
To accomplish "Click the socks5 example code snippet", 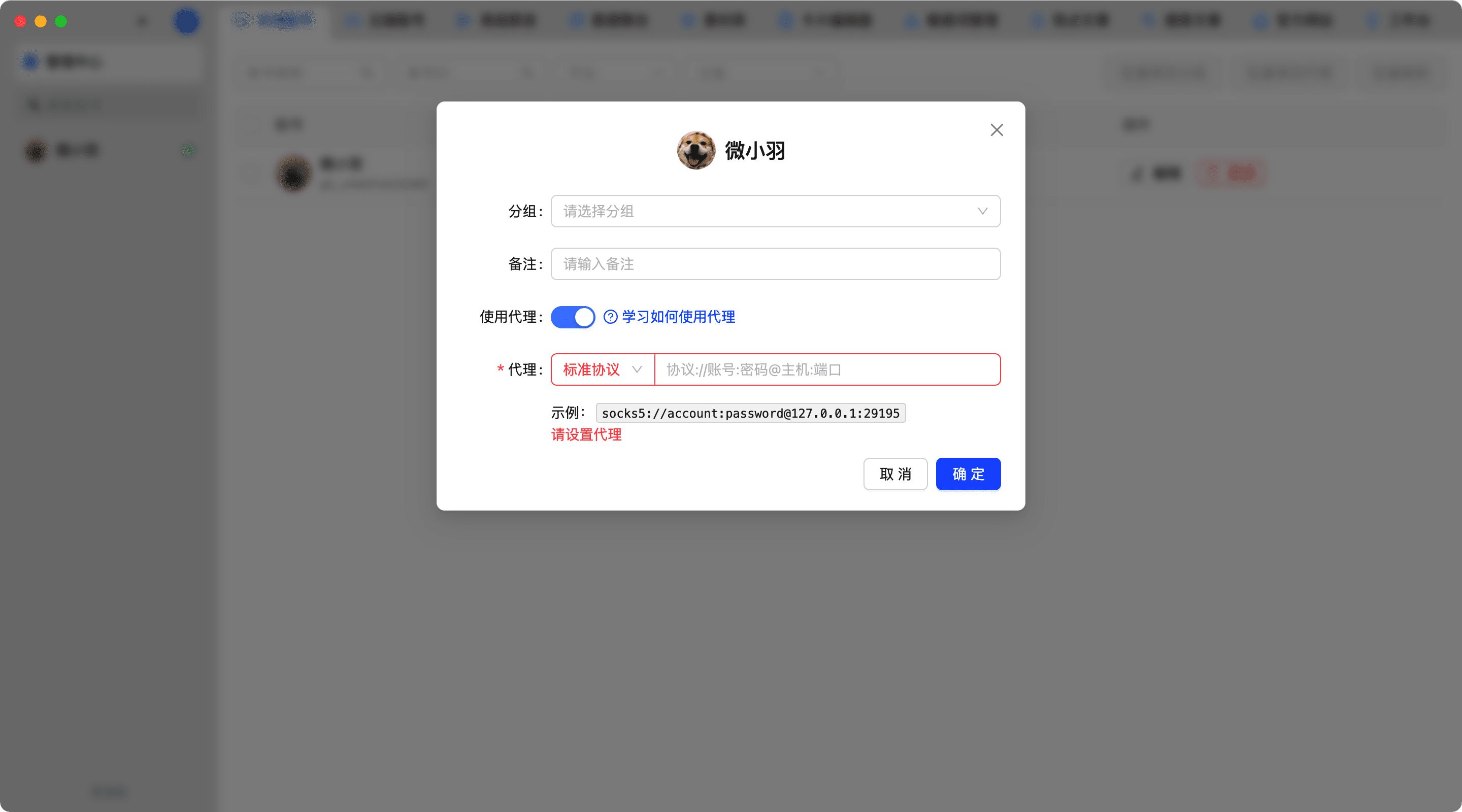I will (x=750, y=413).
